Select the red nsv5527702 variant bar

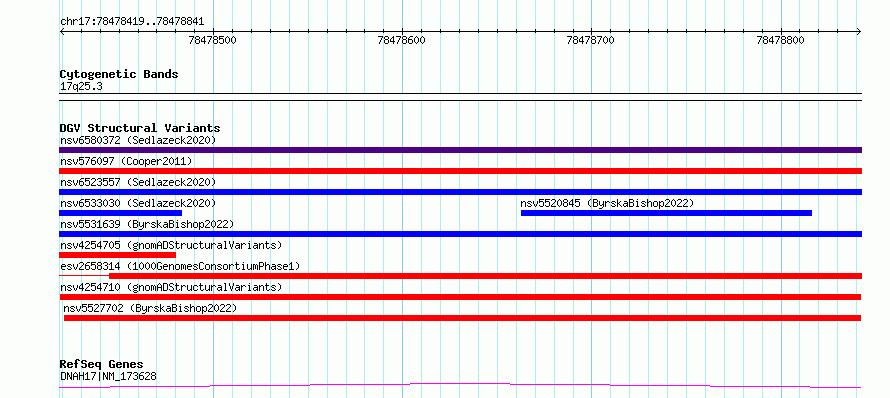pyautogui.click(x=463, y=318)
